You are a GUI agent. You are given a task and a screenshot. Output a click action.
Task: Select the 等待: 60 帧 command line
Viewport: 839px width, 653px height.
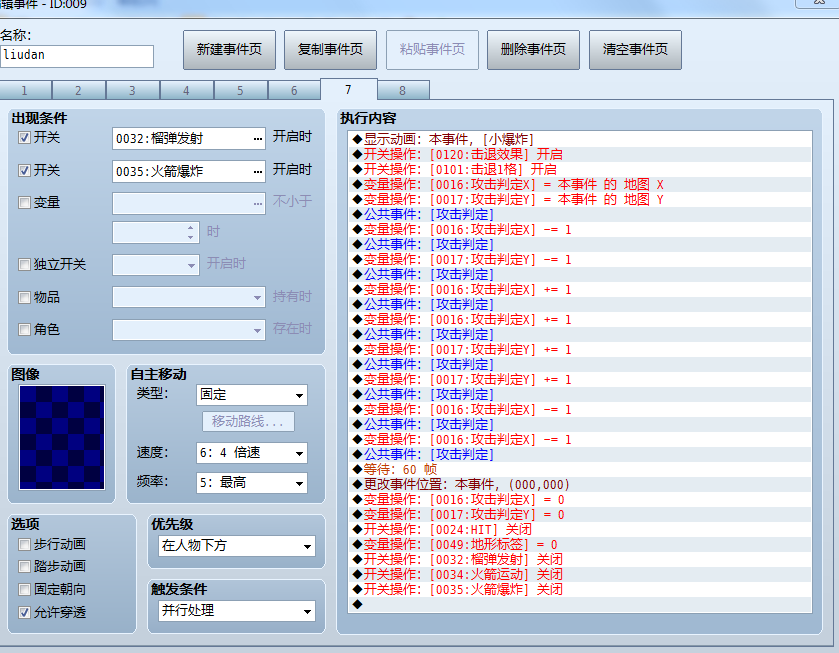click(x=580, y=469)
